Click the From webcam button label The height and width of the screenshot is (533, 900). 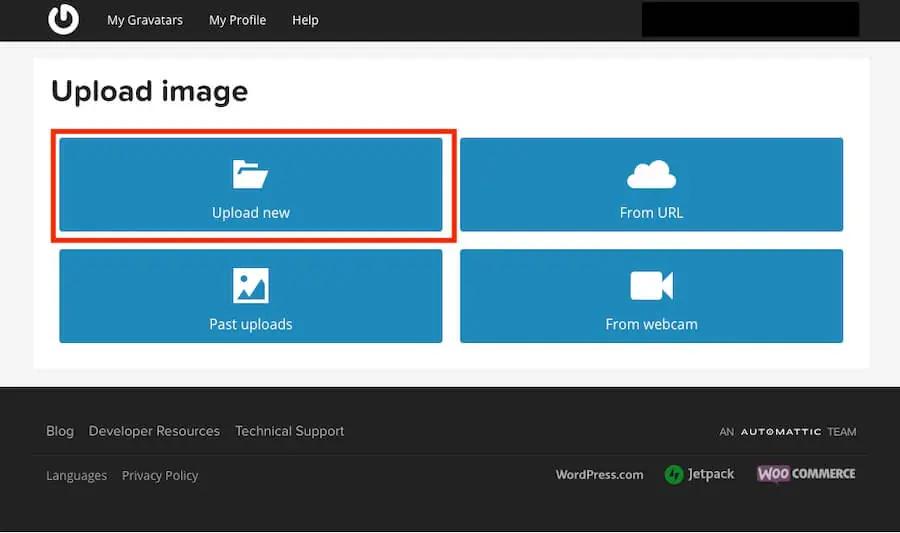(651, 324)
